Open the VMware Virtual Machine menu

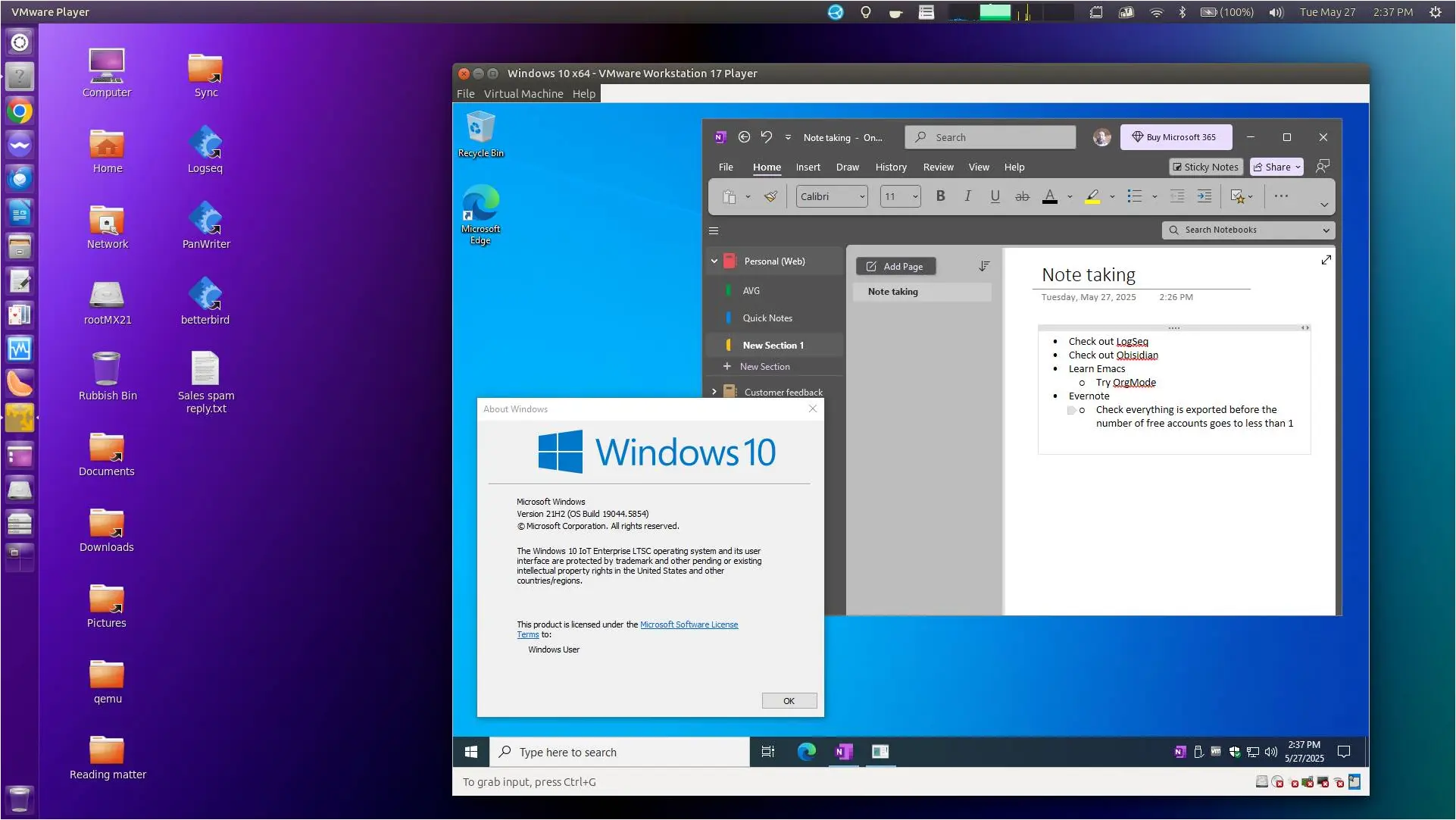(523, 94)
